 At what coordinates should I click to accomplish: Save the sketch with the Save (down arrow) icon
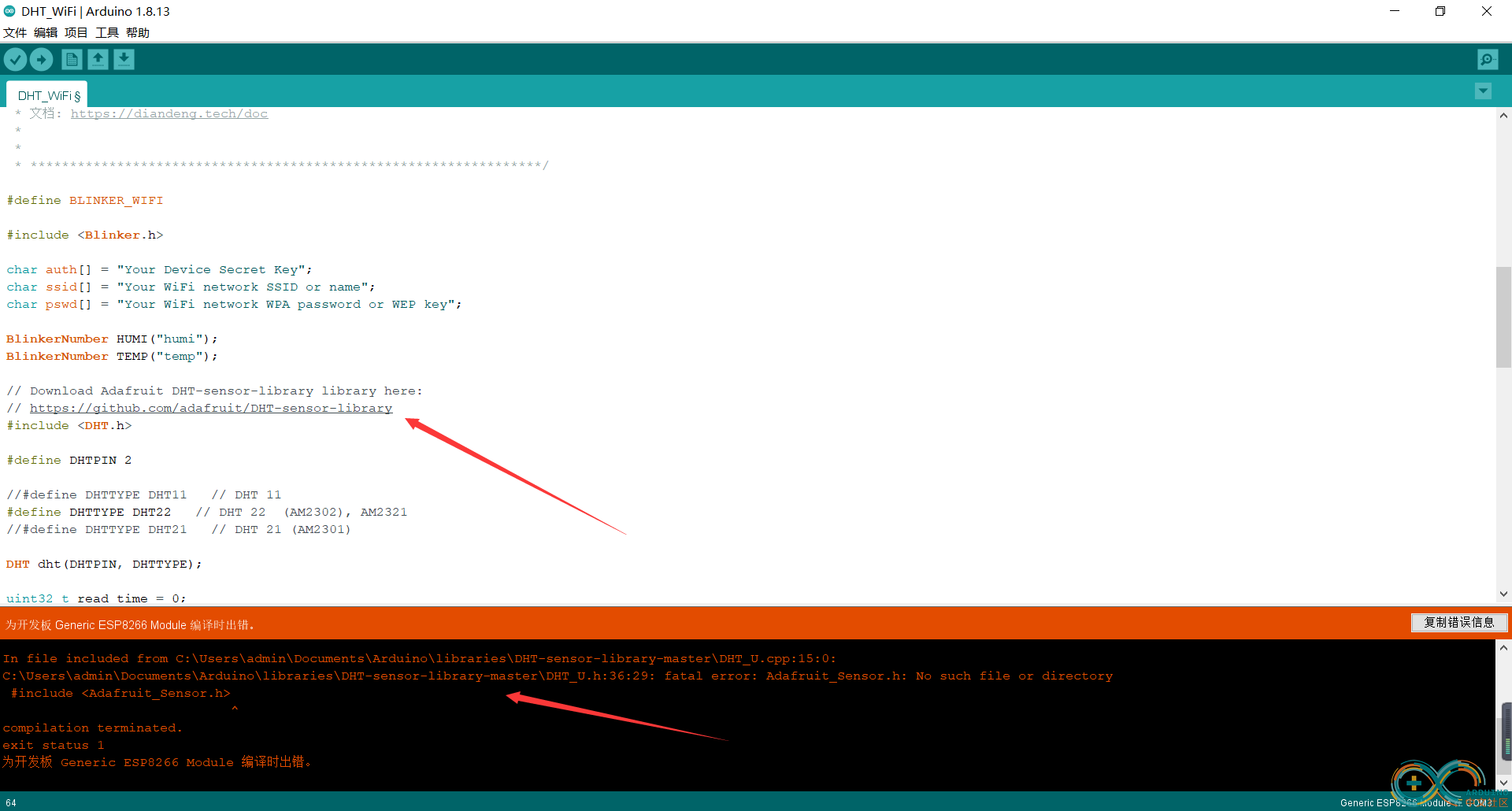click(x=124, y=59)
